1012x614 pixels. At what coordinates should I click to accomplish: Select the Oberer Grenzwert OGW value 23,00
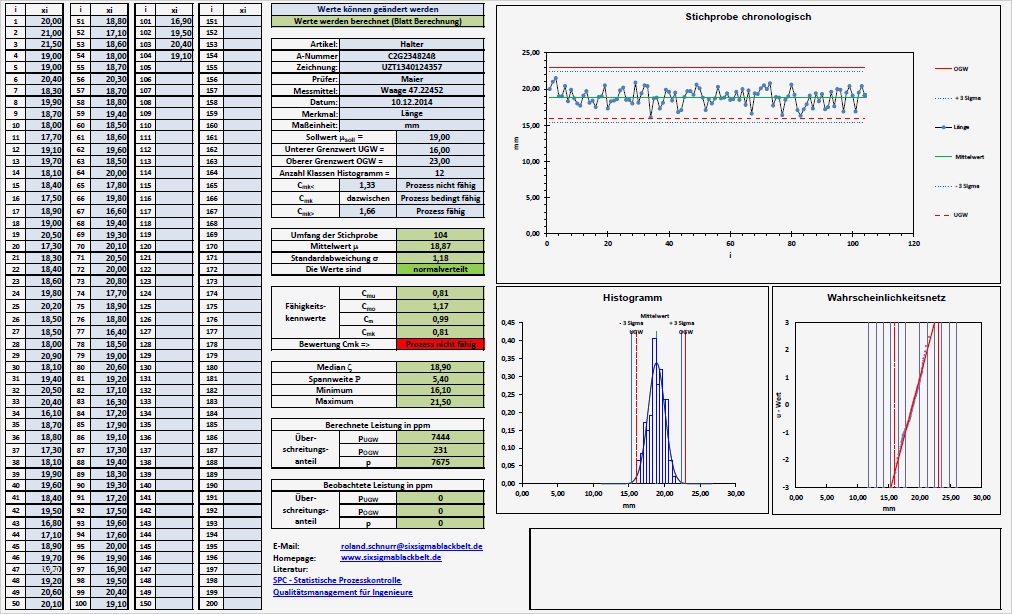pos(440,161)
